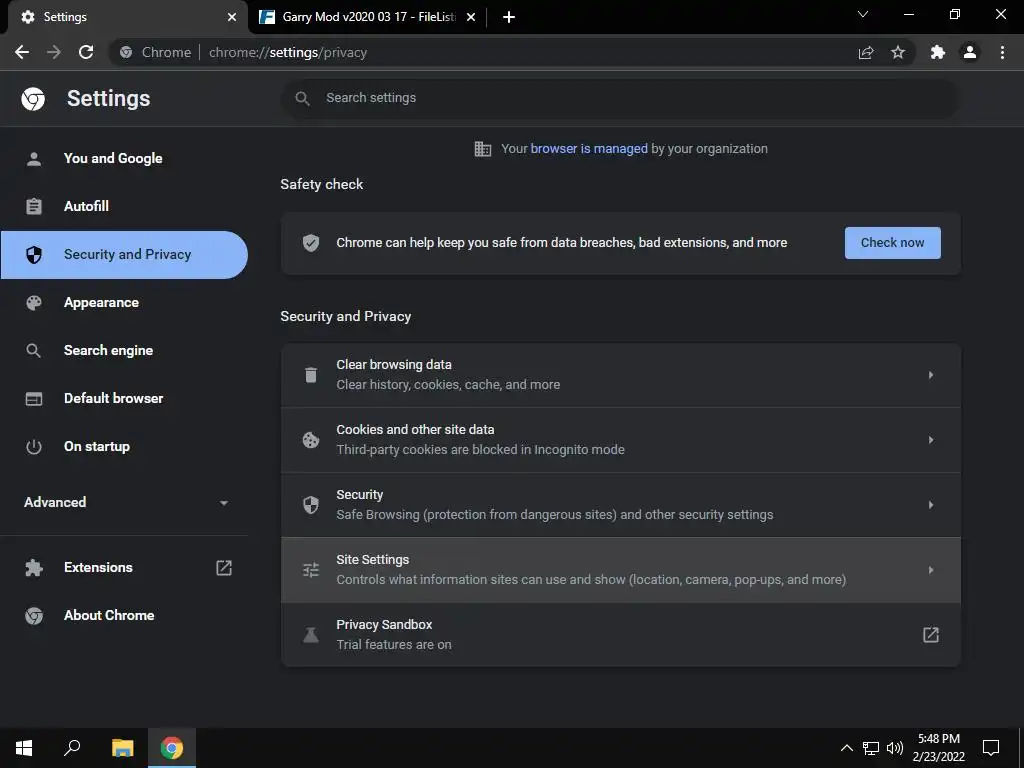Click the palette icon for Appearance
The width and height of the screenshot is (1024, 768).
point(34,302)
